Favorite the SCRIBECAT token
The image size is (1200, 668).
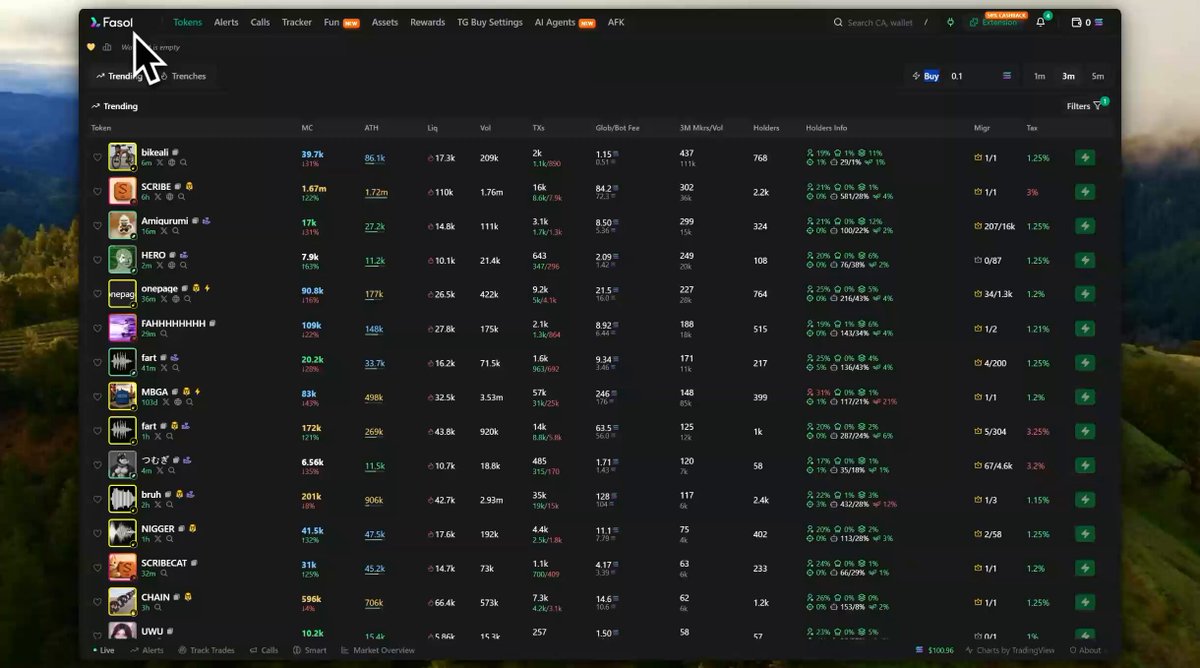(x=98, y=568)
